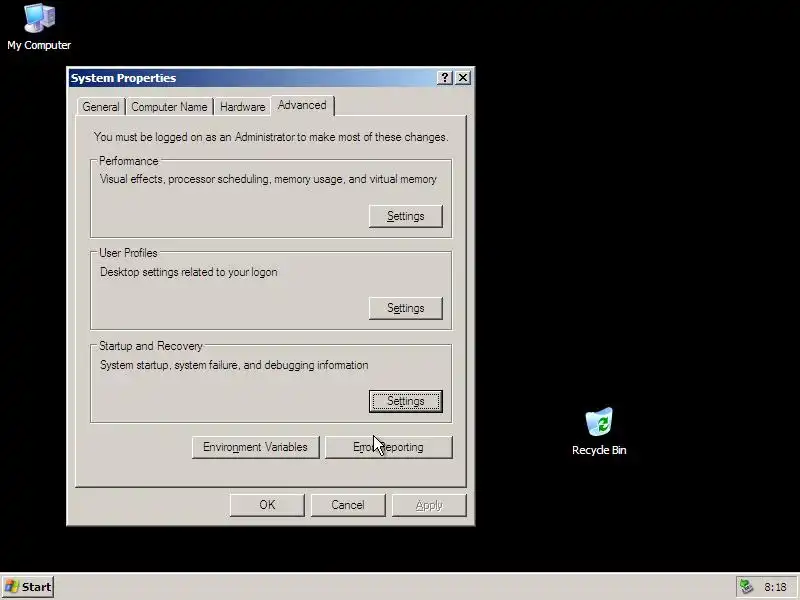Viewport: 800px width, 600px height.
Task: Select the Advanced tab
Action: coord(302,105)
